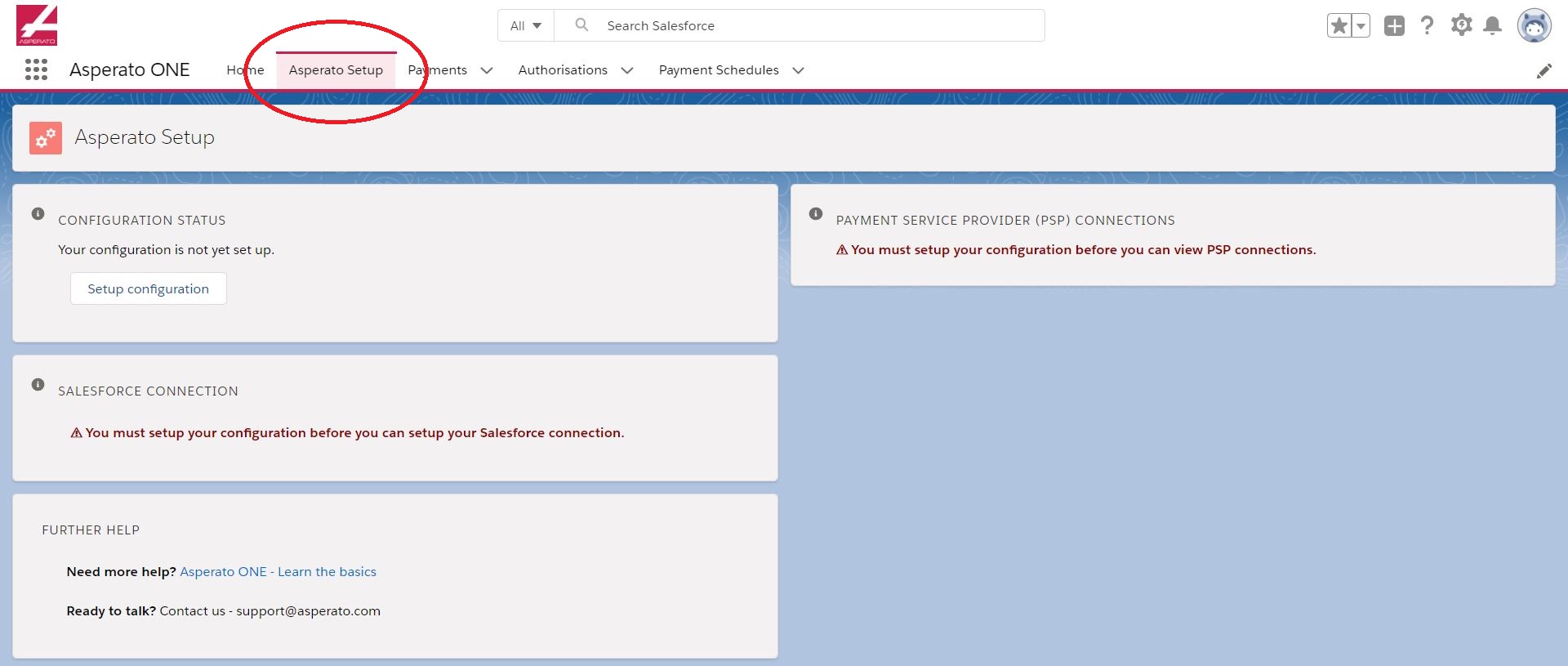Open the user profile avatar
Screen dimensions: 1568x666
pos(1534,26)
